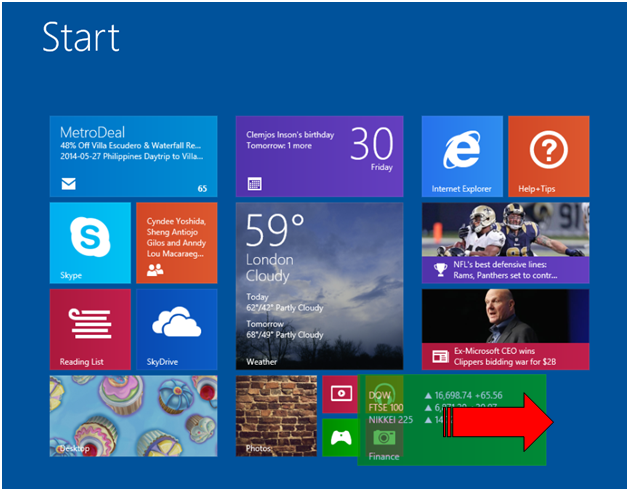Open the Help+Tips tile
Image resolution: width=630 pixels, height=491 pixels.
click(x=549, y=156)
